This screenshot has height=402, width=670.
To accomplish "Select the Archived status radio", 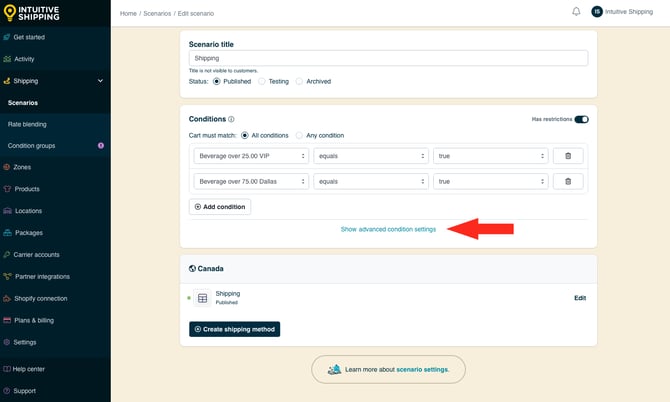I will click(x=300, y=81).
